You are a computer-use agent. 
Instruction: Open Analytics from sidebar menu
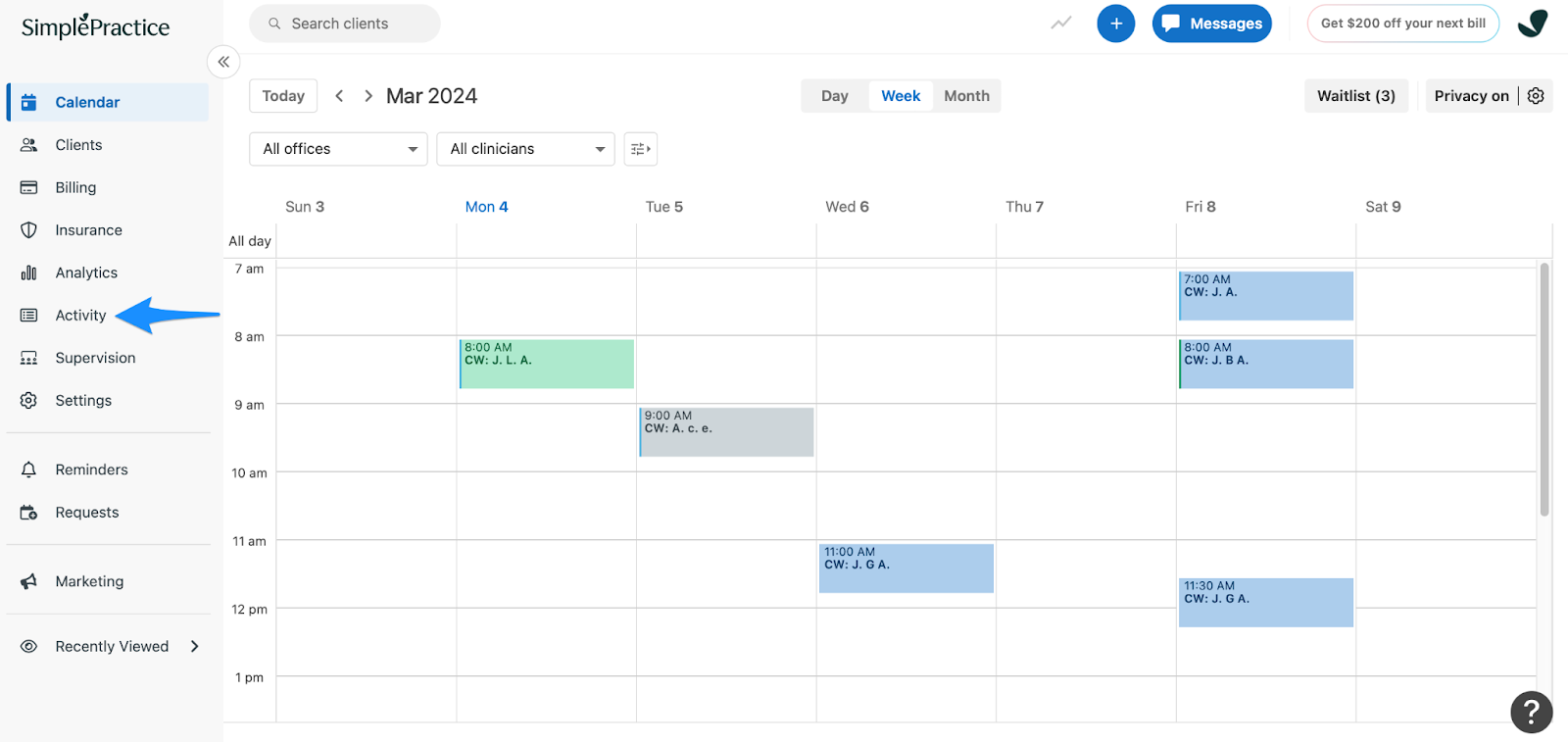tap(86, 272)
